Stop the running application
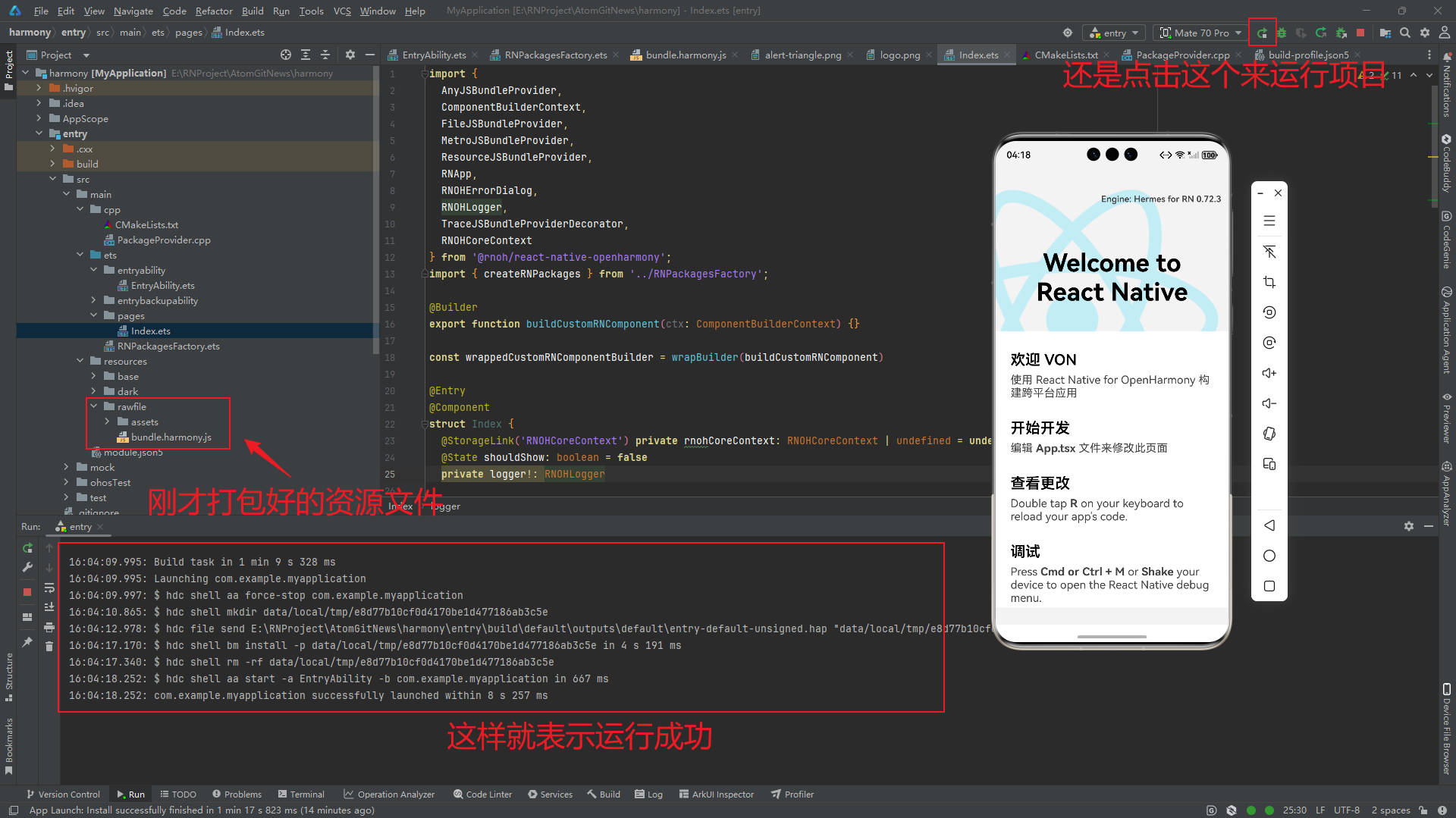Screen dimensions: 1456x818 click(x=1362, y=33)
